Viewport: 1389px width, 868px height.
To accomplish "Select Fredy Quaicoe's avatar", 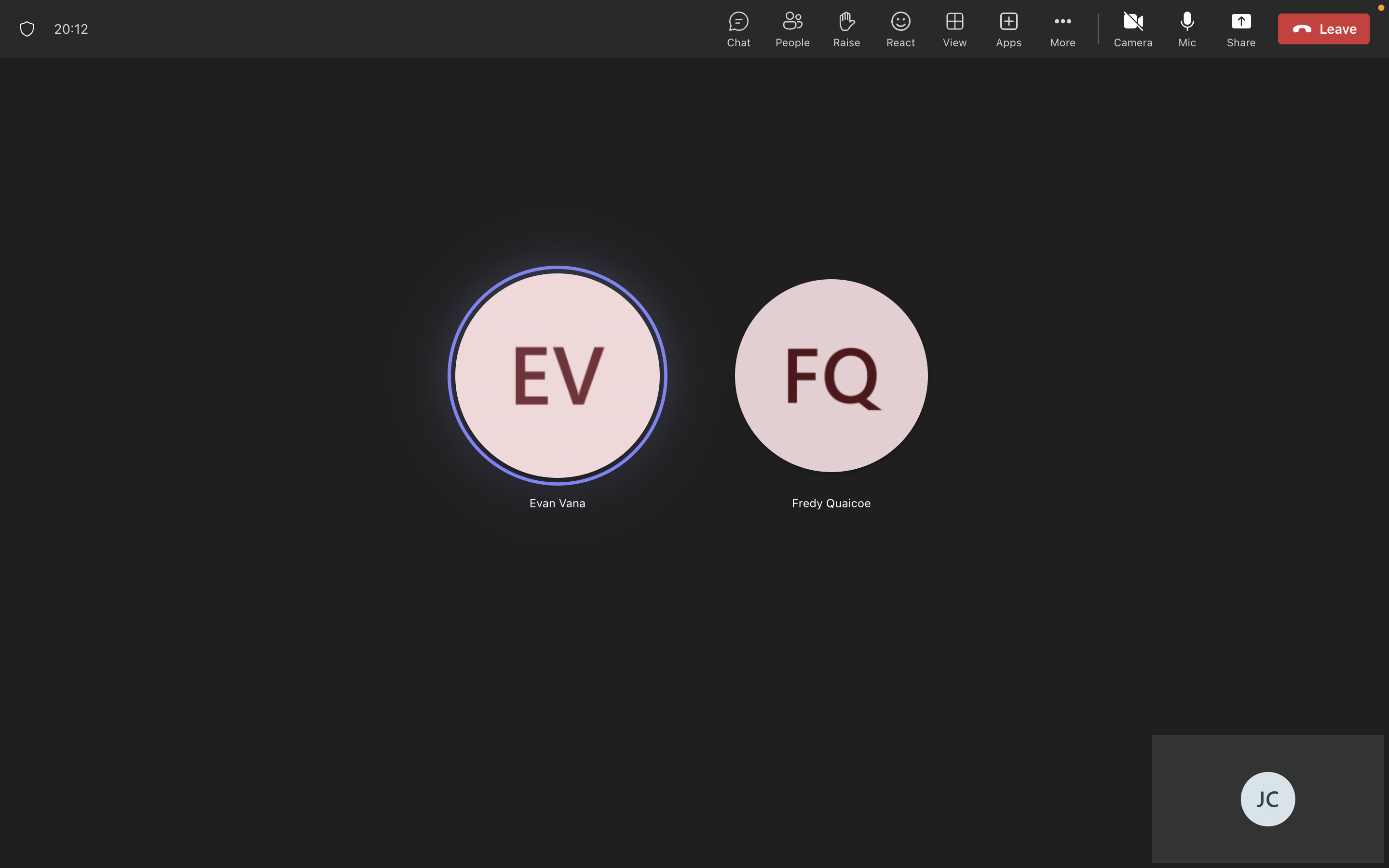I will [831, 376].
